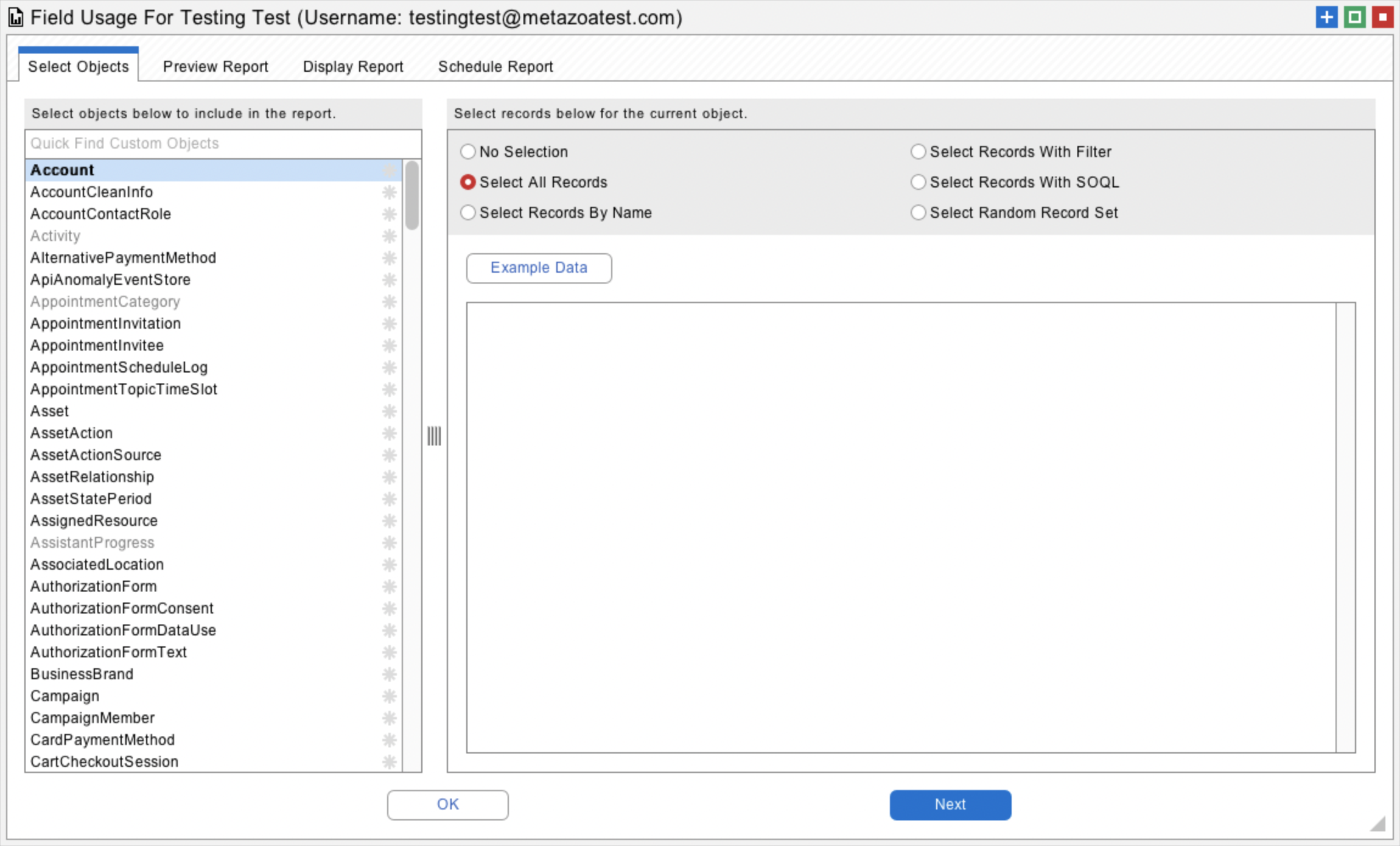Select the No Selection radio option
1400x846 pixels.
pyautogui.click(x=467, y=152)
